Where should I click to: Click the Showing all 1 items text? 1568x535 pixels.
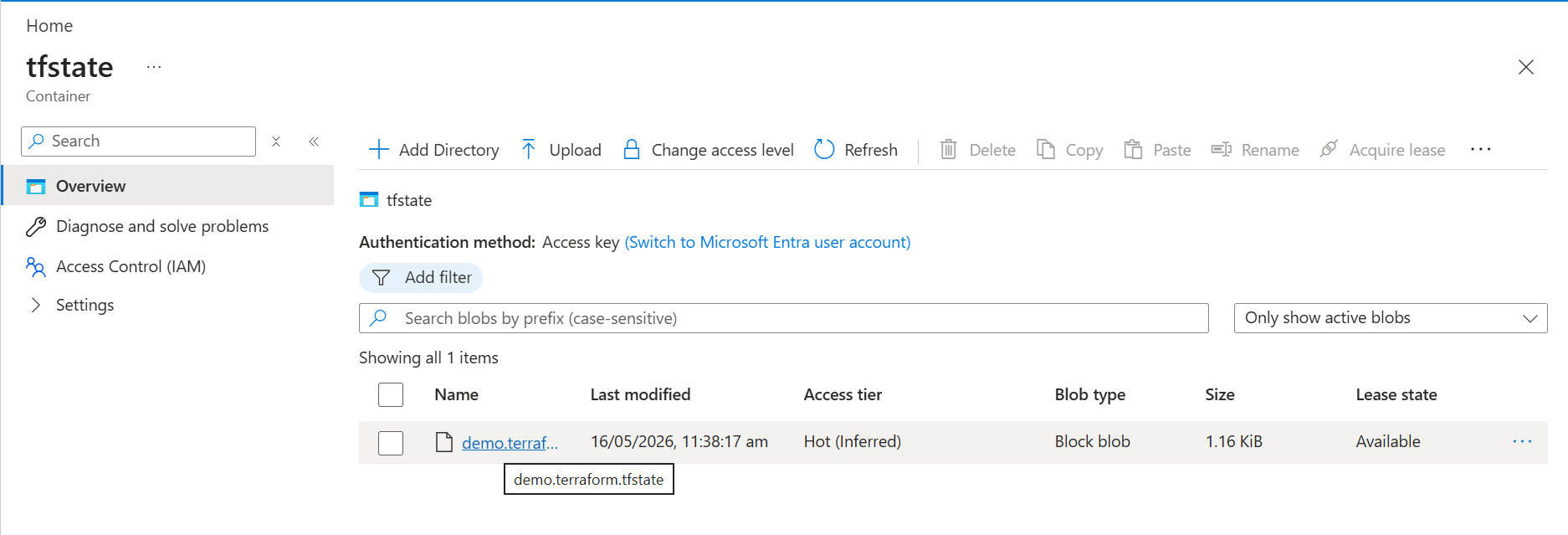point(428,358)
